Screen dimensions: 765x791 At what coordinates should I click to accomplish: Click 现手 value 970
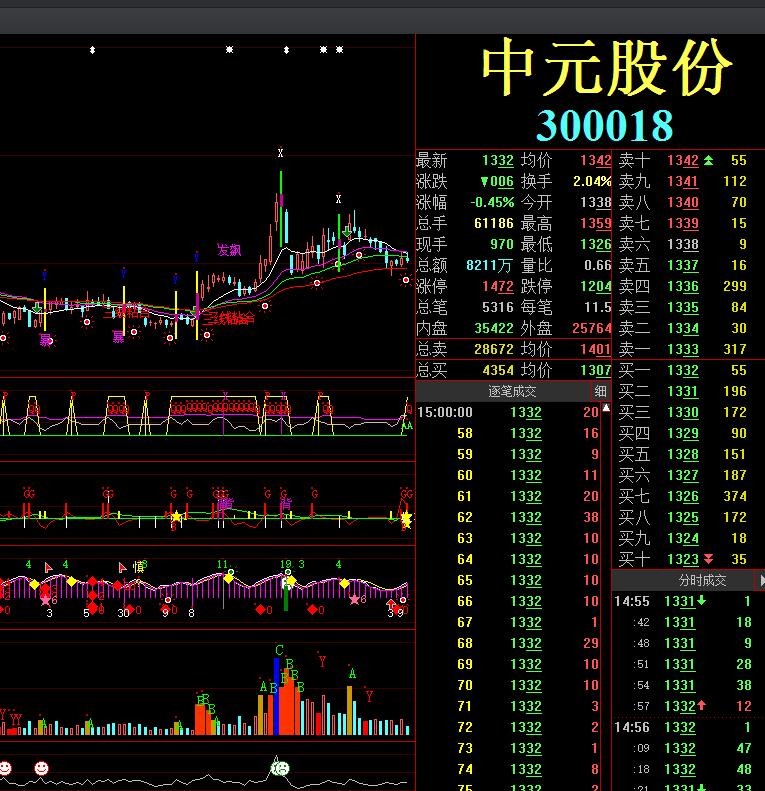[x=502, y=245]
